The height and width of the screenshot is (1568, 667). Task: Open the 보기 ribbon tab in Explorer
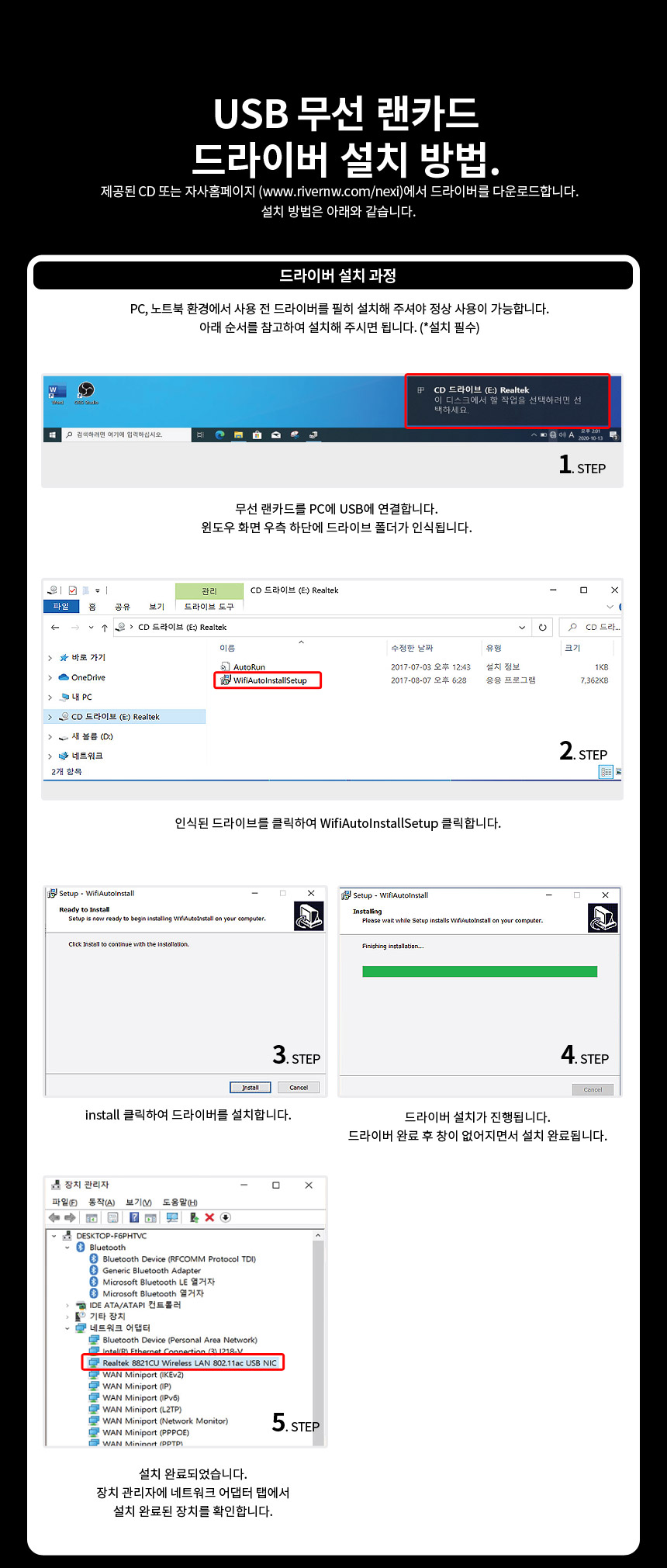pyautogui.click(x=157, y=607)
